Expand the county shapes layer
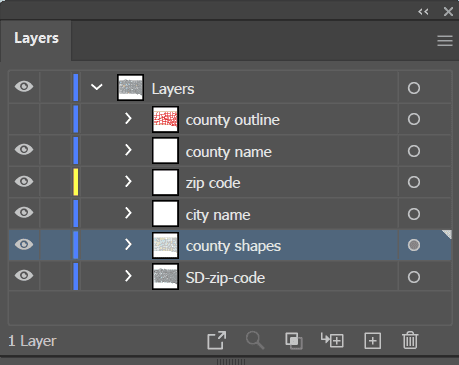Viewport: 459px width, 365px height. pyautogui.click(x=128, y=244)
